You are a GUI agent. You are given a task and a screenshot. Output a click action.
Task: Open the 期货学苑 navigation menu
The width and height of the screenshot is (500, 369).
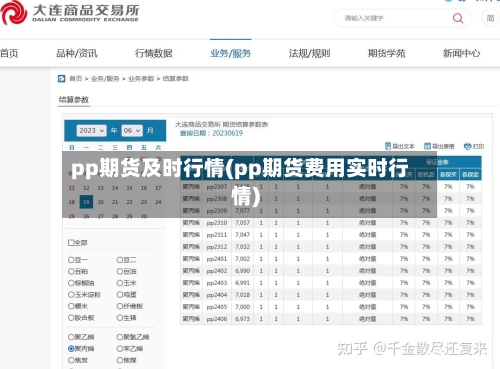tap(386, 53)
